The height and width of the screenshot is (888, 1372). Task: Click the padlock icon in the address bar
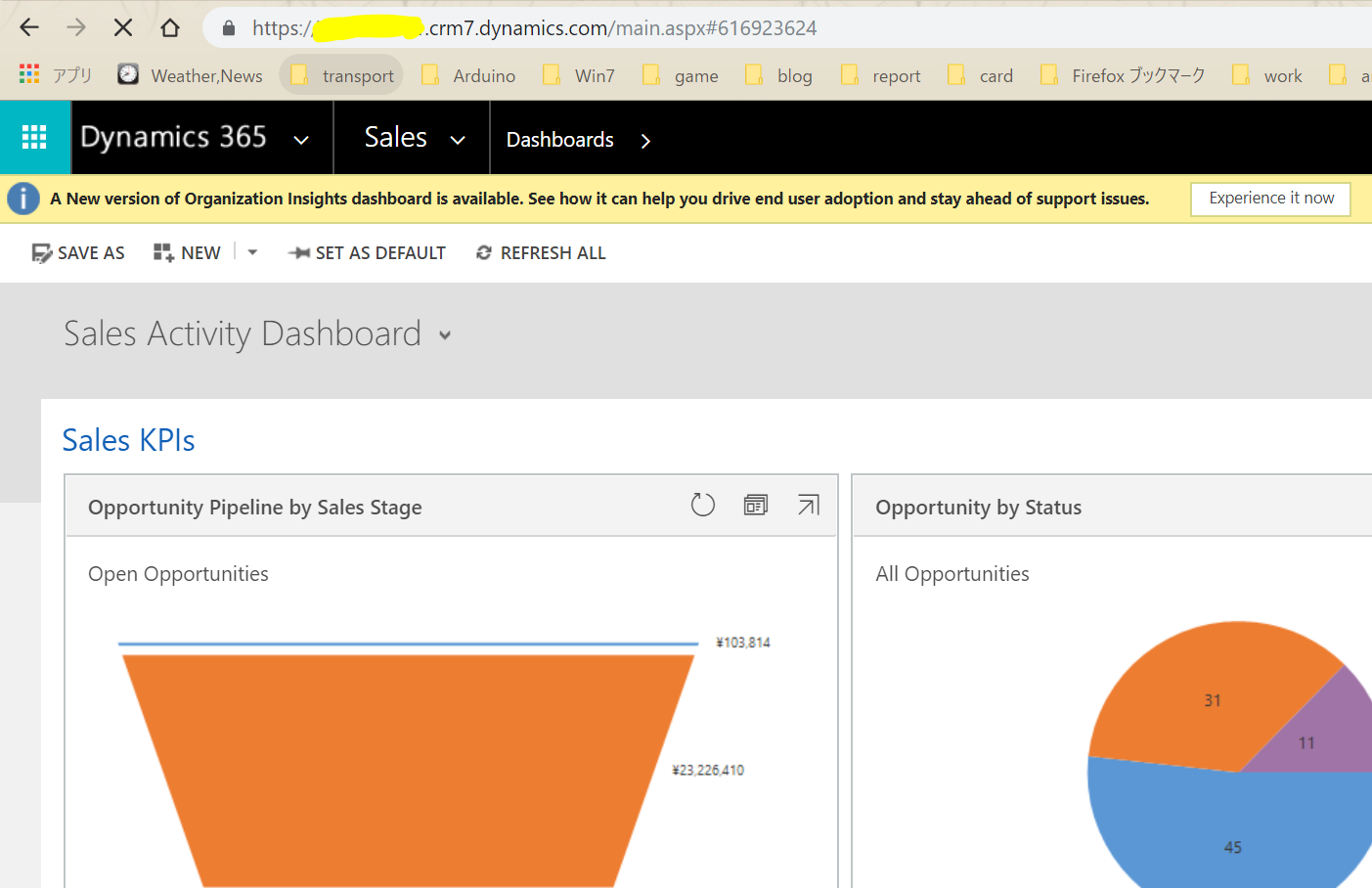228,27
